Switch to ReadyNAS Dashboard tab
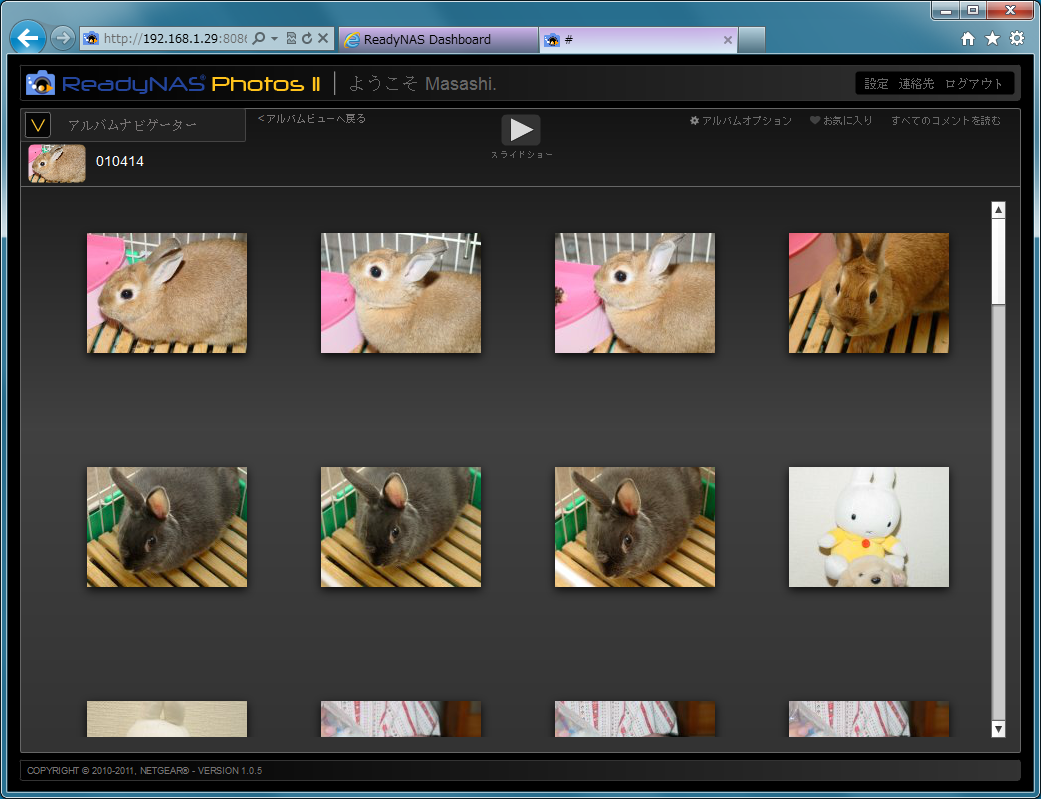The height and width of the screenshot is (799, 1041). pos(438,40)
